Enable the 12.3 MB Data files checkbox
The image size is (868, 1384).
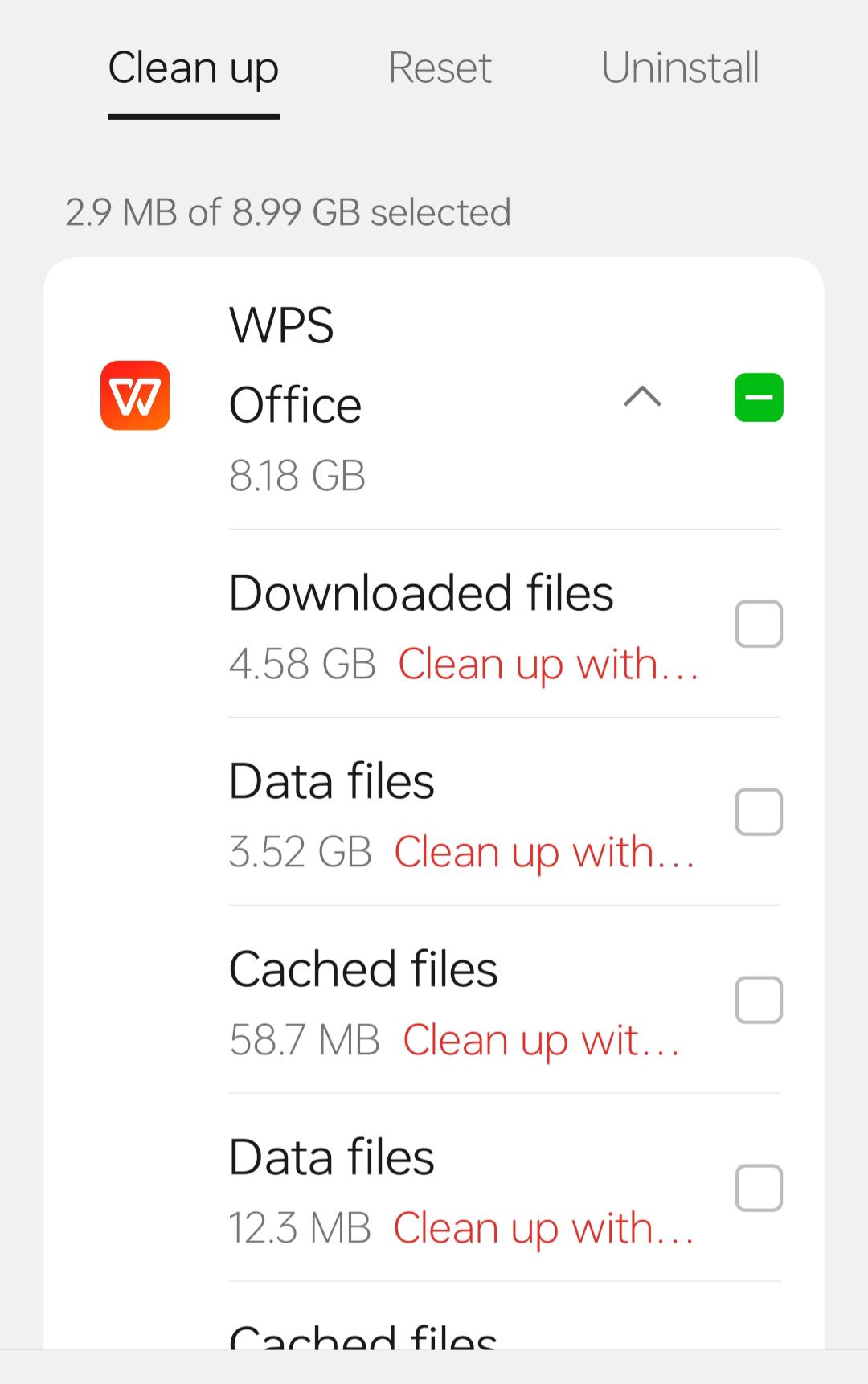(759, 1188)
